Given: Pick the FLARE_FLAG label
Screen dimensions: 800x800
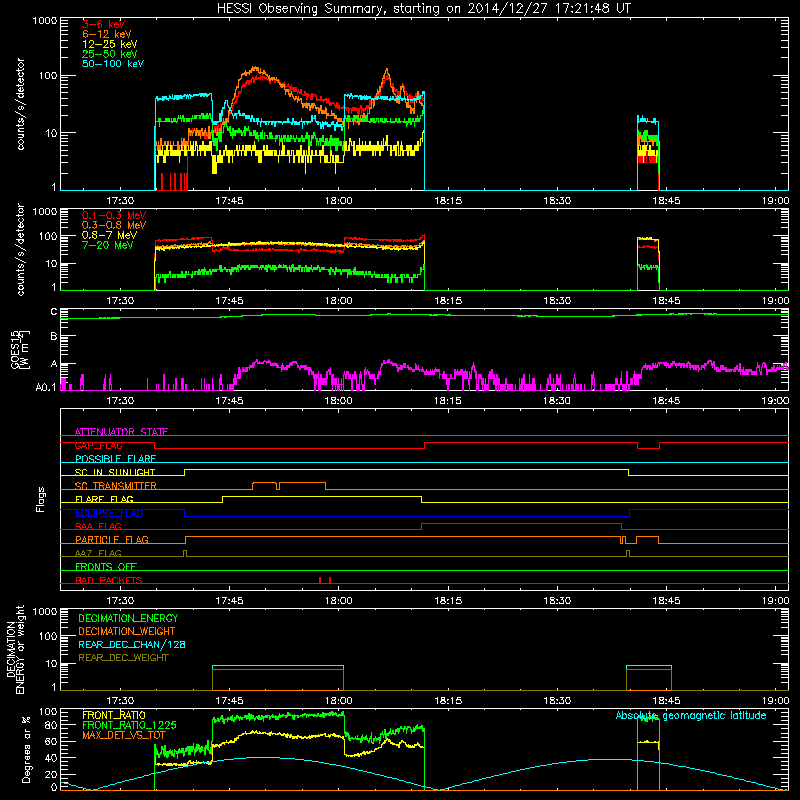Looking at the screenshot, I should click(x=104, y=499).
